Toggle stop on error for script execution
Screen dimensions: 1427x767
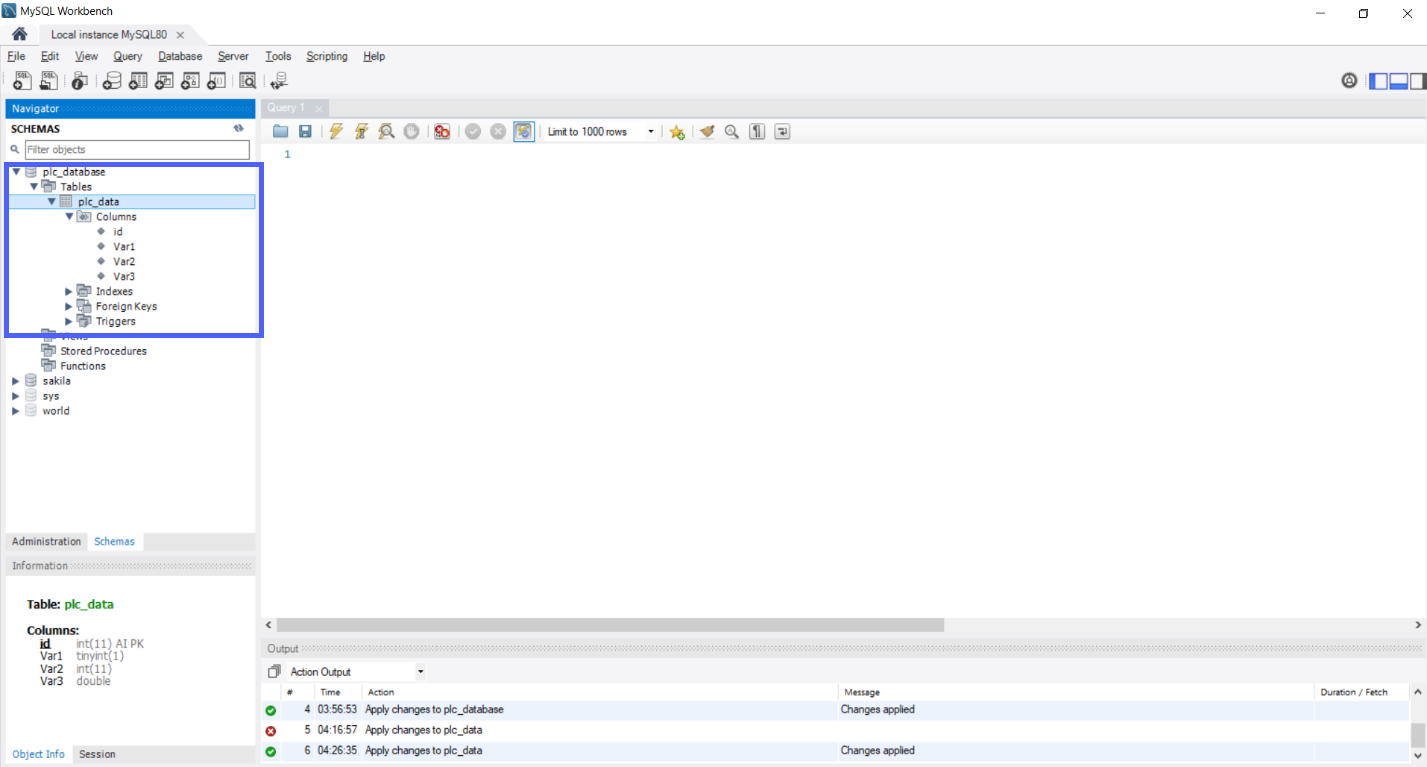coord(442,131)
